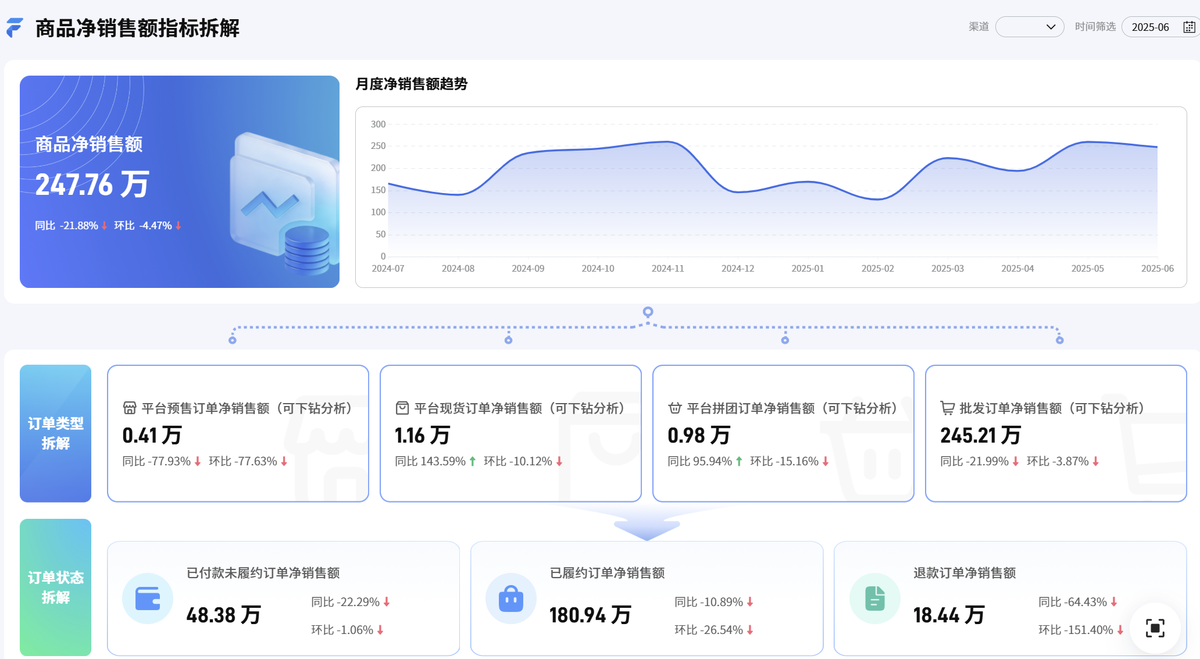Click 环比 -77.63% in presale card

pos(248,461)
